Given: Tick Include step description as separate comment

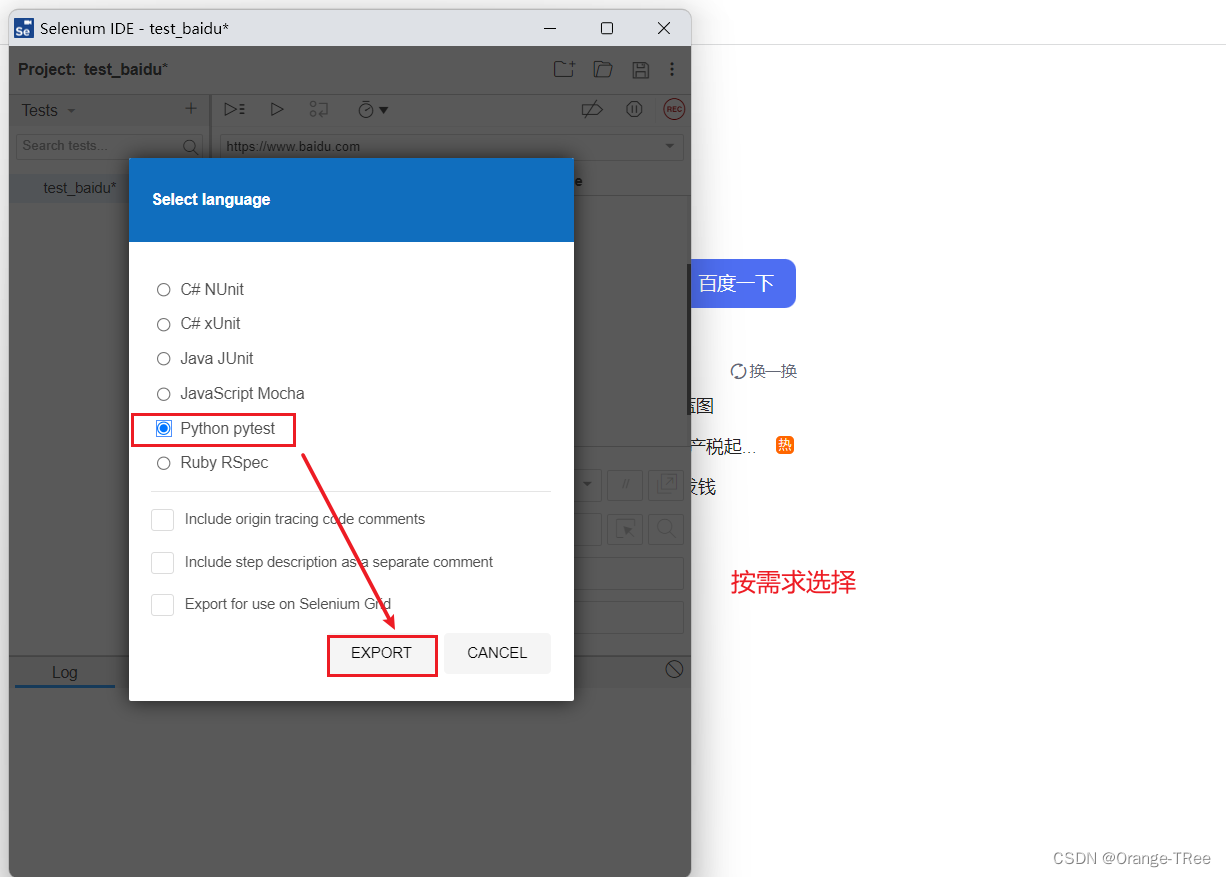Looking at the screenshot, I should pos(163,563).
